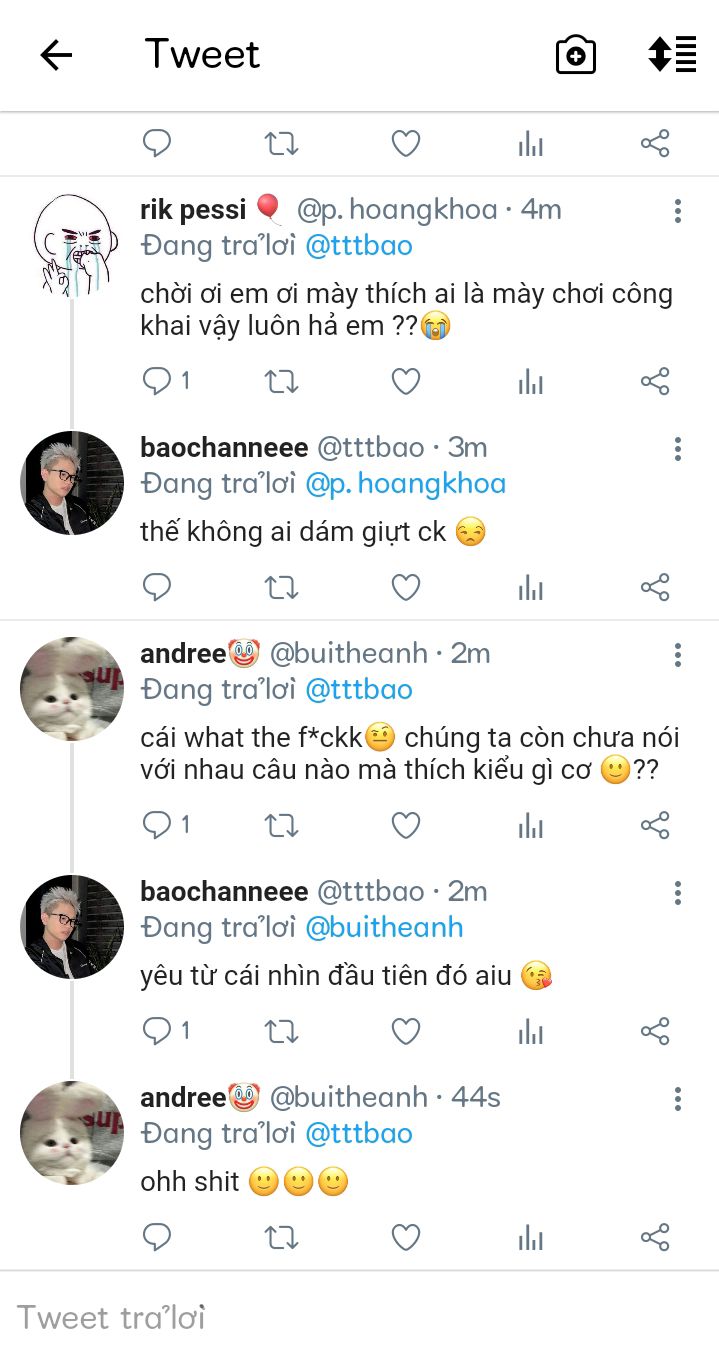View analytics for 'thế không ai dám' tweet
This screenshot has width=719, height=1361.
click(531, 588)
